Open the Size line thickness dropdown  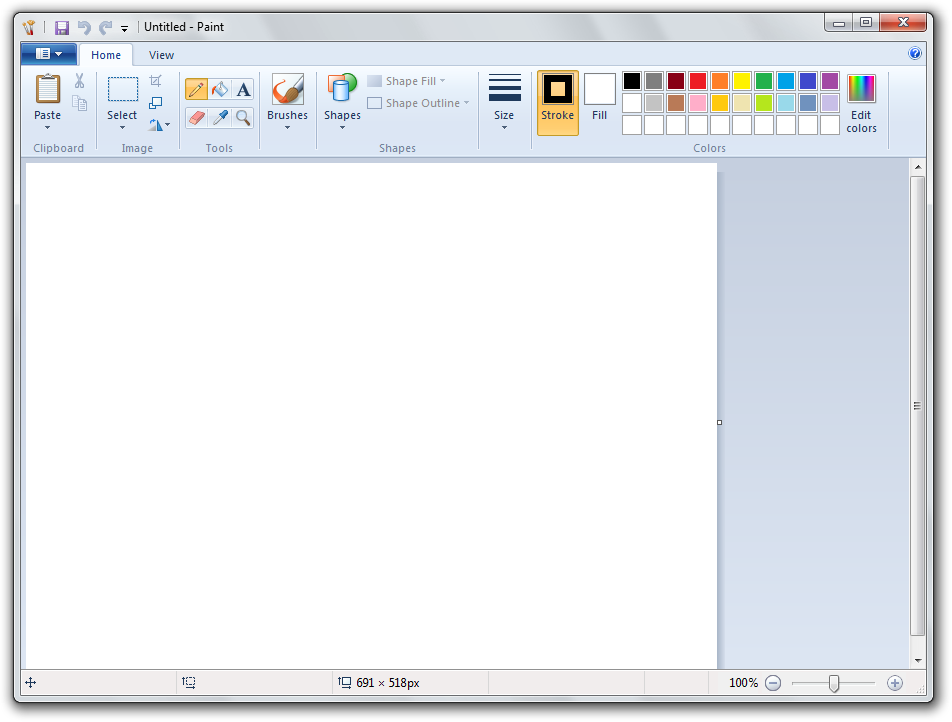[x=504, y=102]
